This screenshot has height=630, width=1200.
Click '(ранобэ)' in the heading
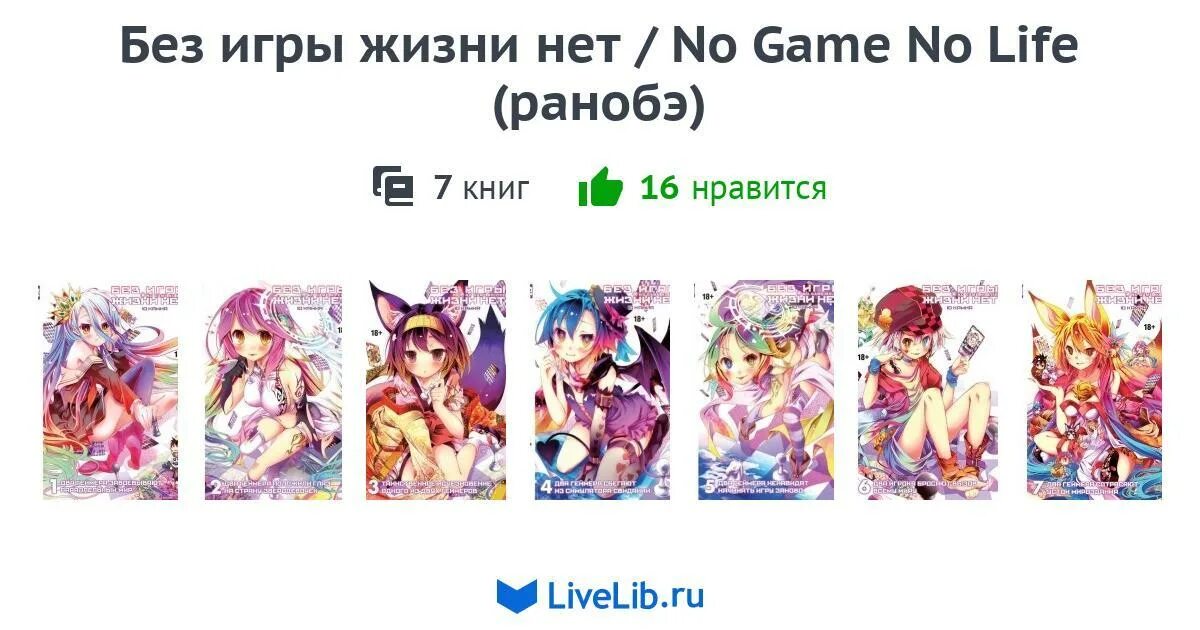pos(599,108)
